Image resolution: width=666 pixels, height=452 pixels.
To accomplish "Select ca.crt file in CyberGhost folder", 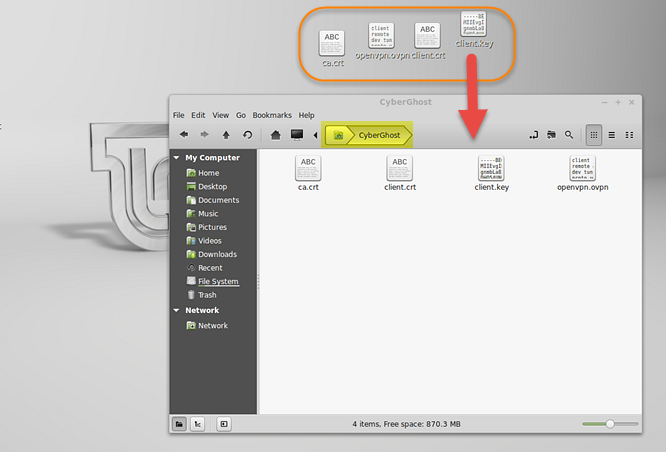I will click(308, 173).
